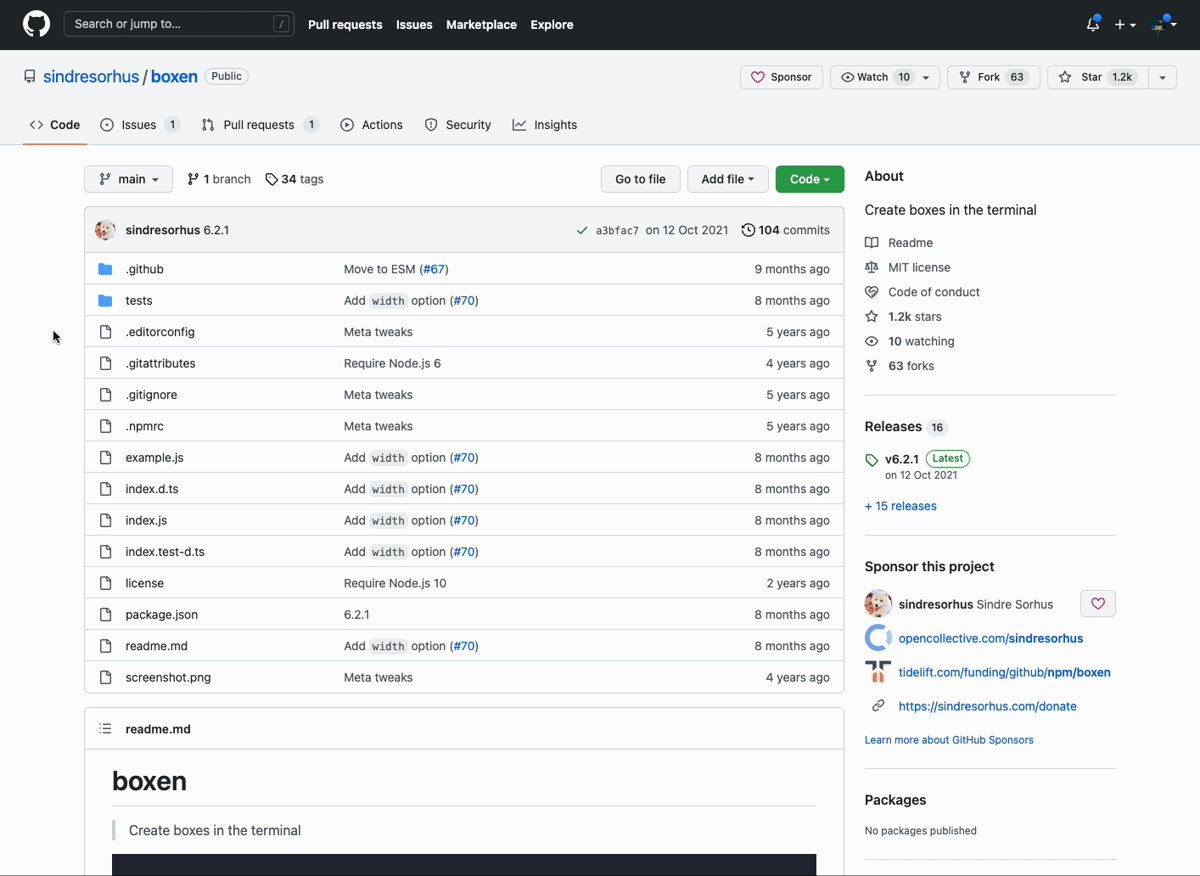Image resolution: width=1200 pixels, height=876 pixels.
Task: Open the main branch selector dropdown
Action: tap(128, 179)
